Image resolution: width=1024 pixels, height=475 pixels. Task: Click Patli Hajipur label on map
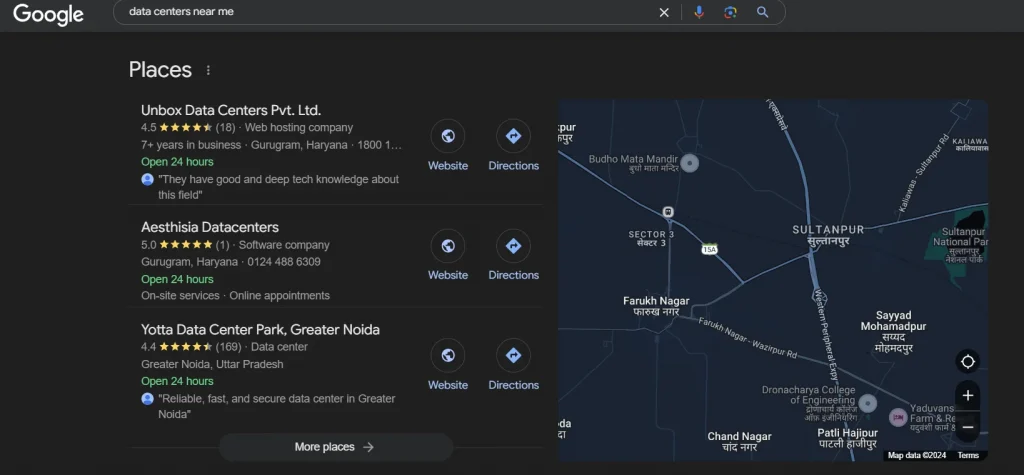848,438
